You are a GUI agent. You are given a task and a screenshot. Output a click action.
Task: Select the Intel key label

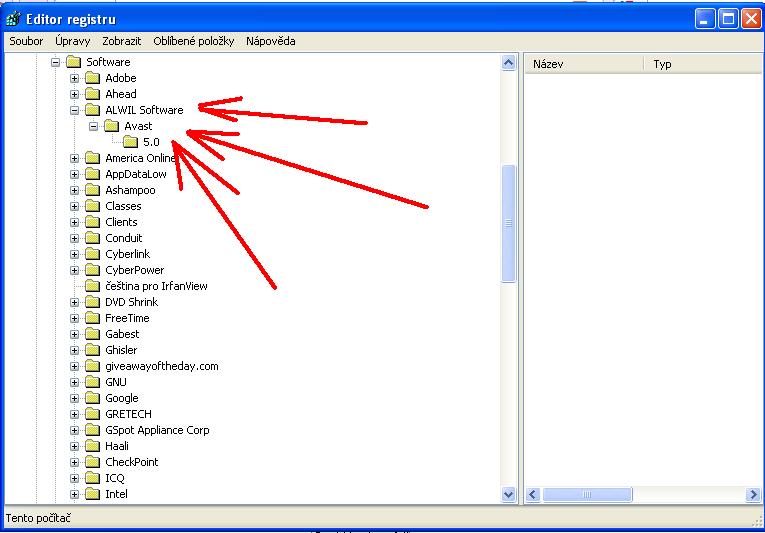(116, 494)
